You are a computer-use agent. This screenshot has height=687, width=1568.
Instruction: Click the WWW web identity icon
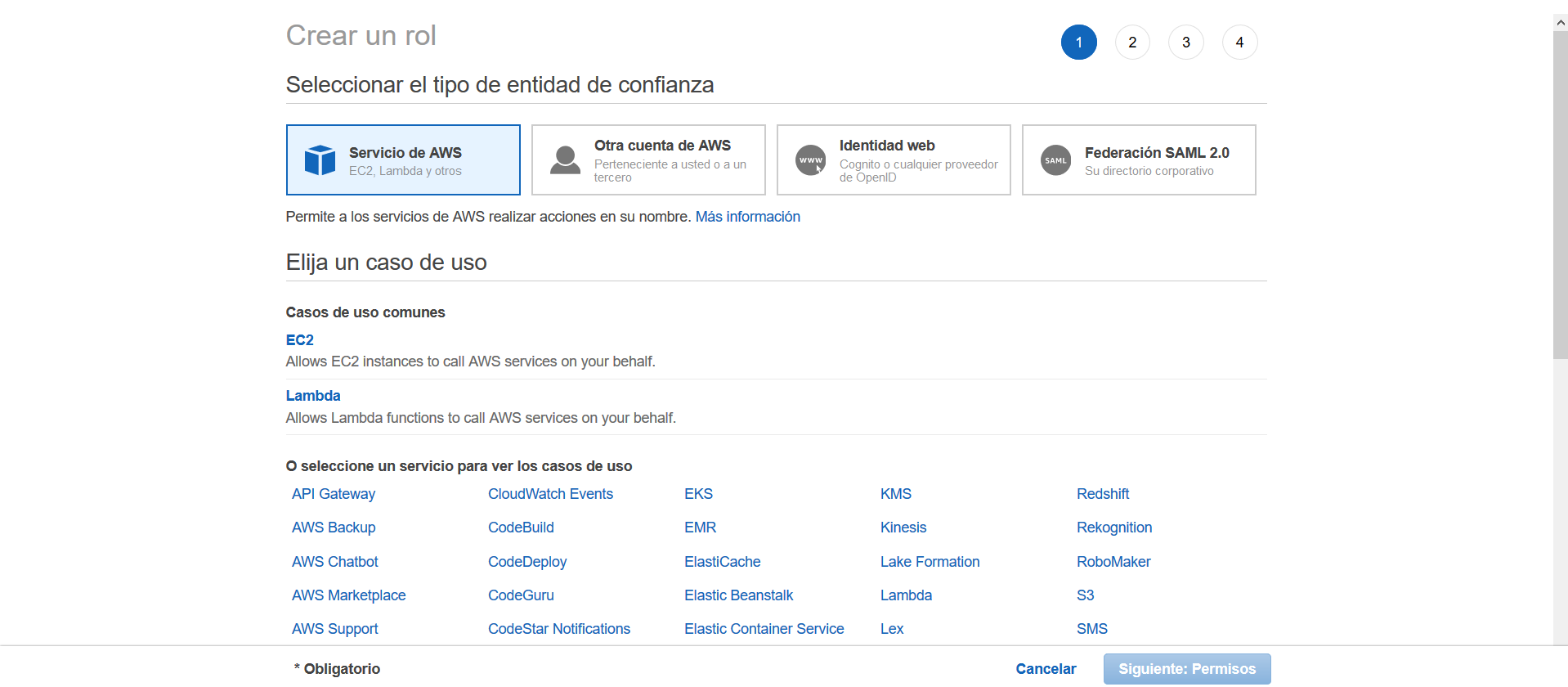tap(810, 160)
